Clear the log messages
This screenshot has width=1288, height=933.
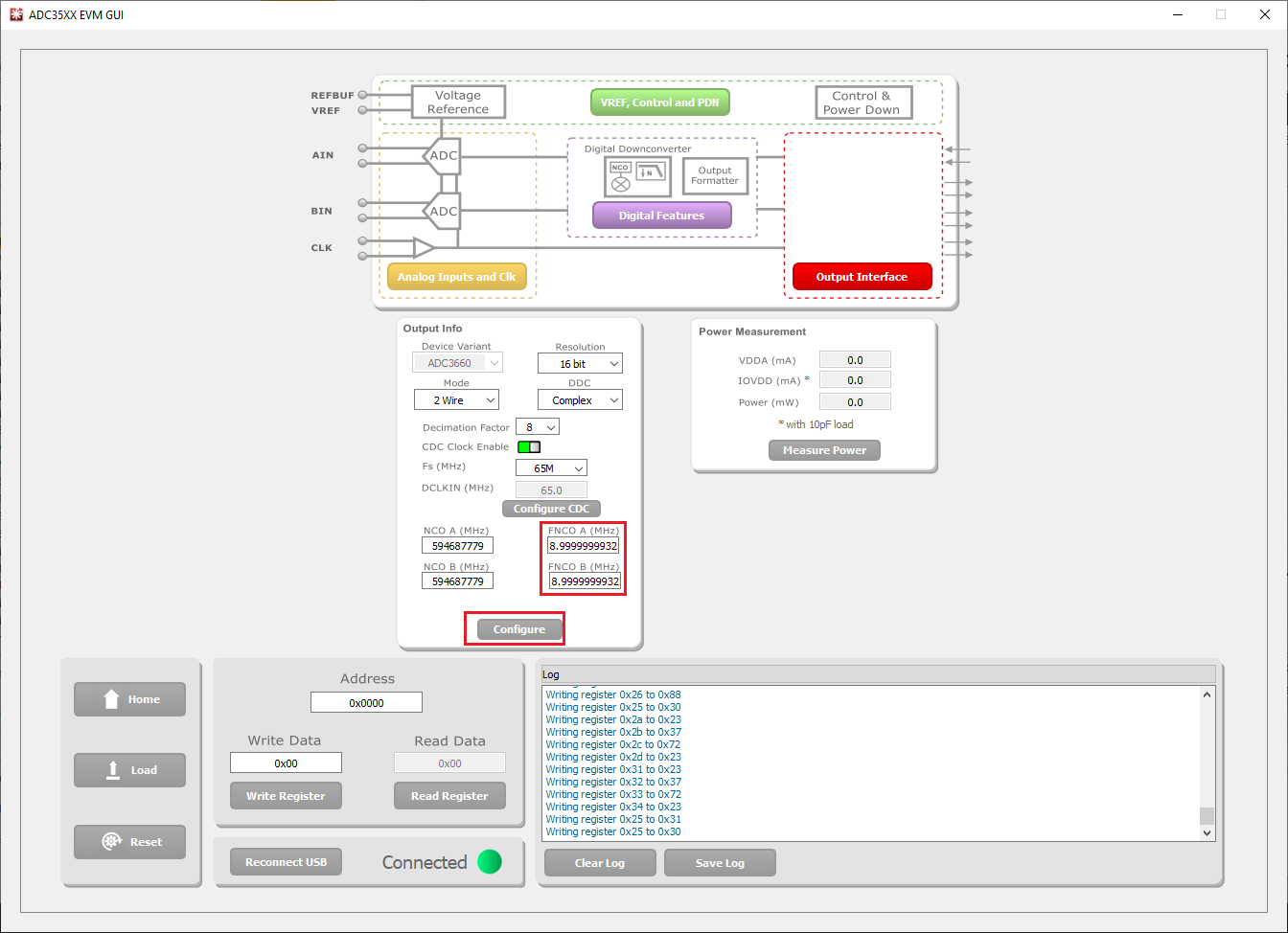pyautogui.click(x=599, y=862)
